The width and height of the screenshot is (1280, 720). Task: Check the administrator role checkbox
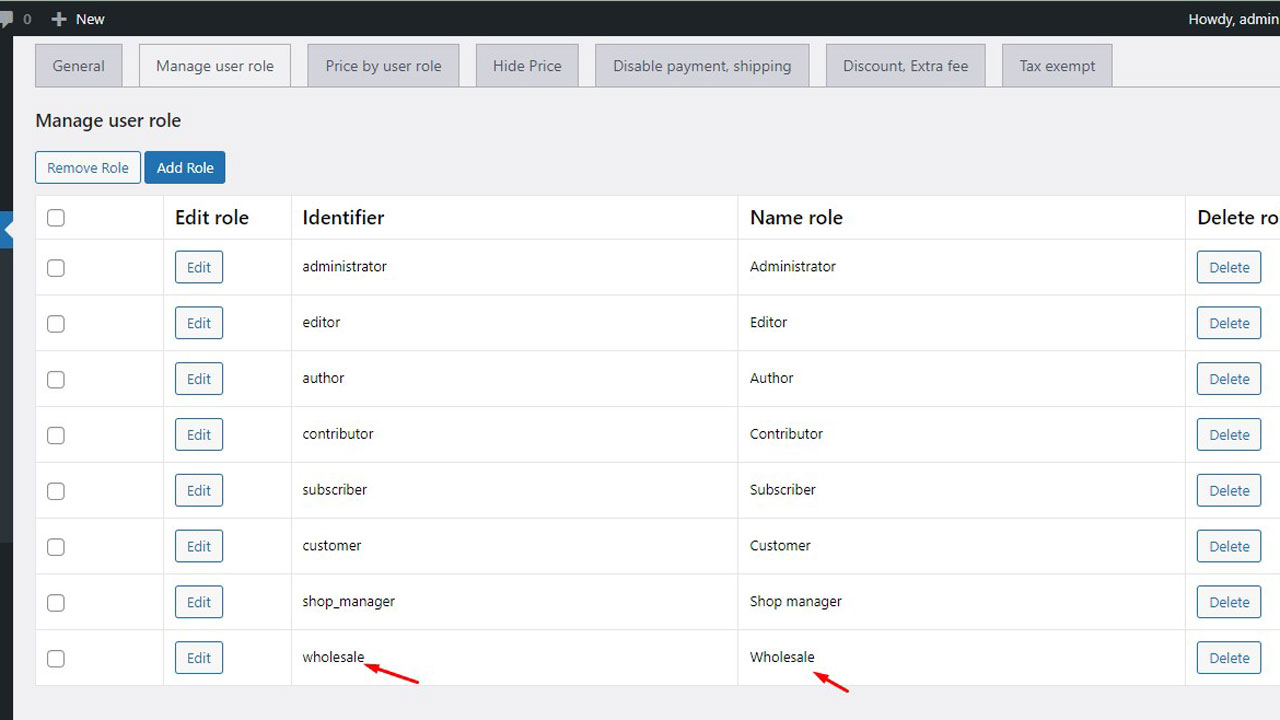point(56,268)
